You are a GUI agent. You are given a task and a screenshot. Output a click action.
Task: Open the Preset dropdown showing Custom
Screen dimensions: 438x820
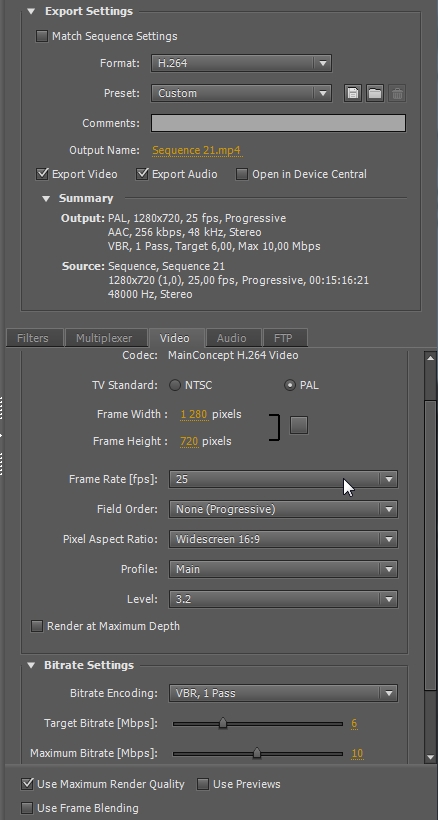pos(241,93)
